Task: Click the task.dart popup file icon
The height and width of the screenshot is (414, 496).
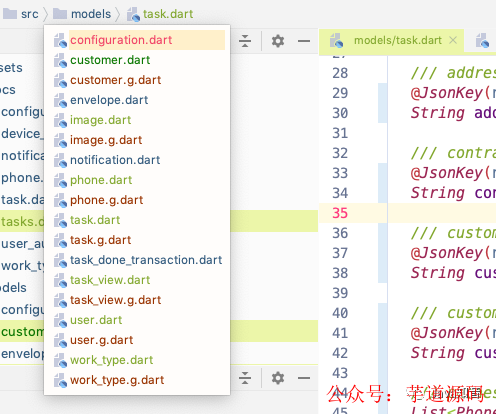Action: click(x=60, y=220)
